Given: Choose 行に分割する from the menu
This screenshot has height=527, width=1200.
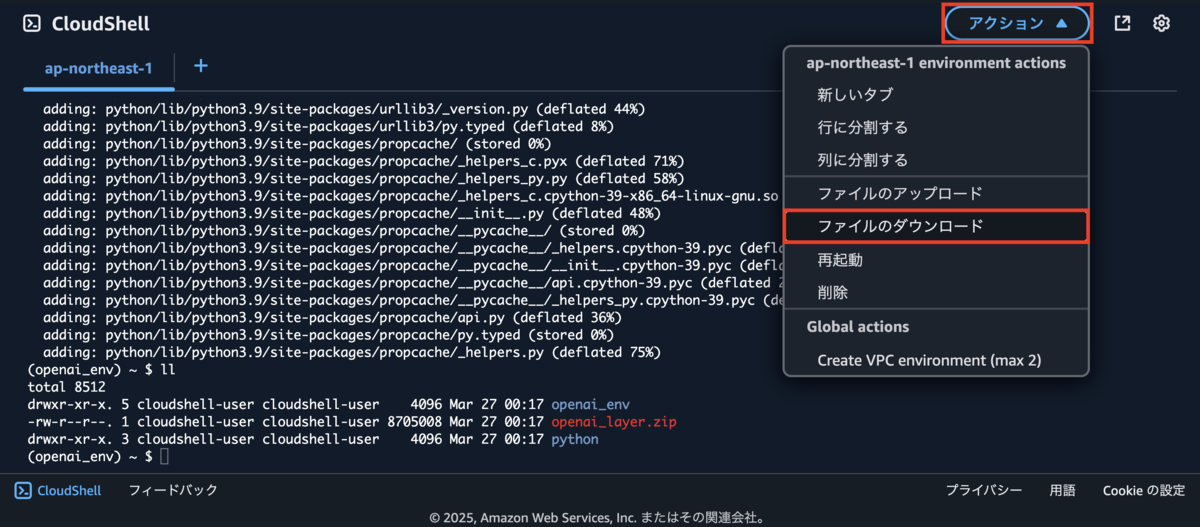Looking at the screenshot, I should pyautogui.click(x=936, y=127).
